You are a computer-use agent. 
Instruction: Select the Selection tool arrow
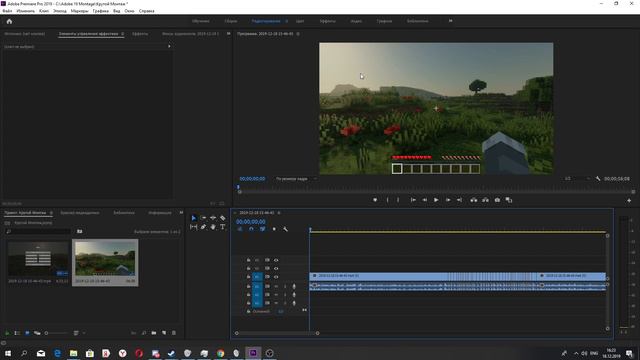click(x=193, y=218)
